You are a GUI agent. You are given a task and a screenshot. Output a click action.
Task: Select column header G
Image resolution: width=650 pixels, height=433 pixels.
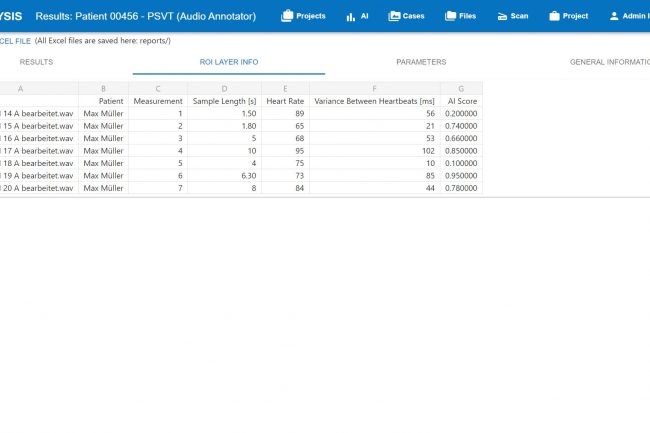coord(460,89)
